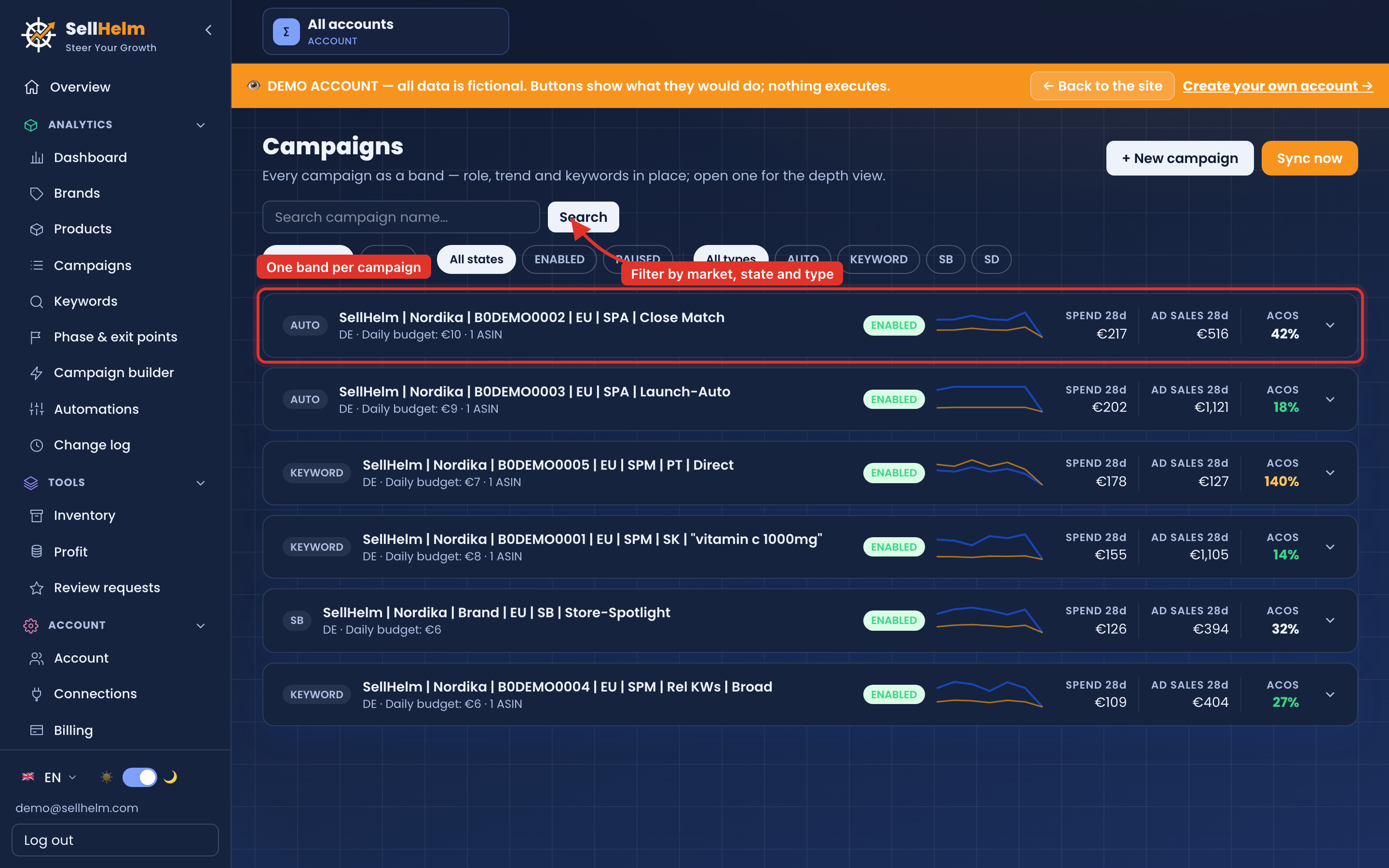
Task: Click the Search campaign name field
Action: tap(401, 217)
